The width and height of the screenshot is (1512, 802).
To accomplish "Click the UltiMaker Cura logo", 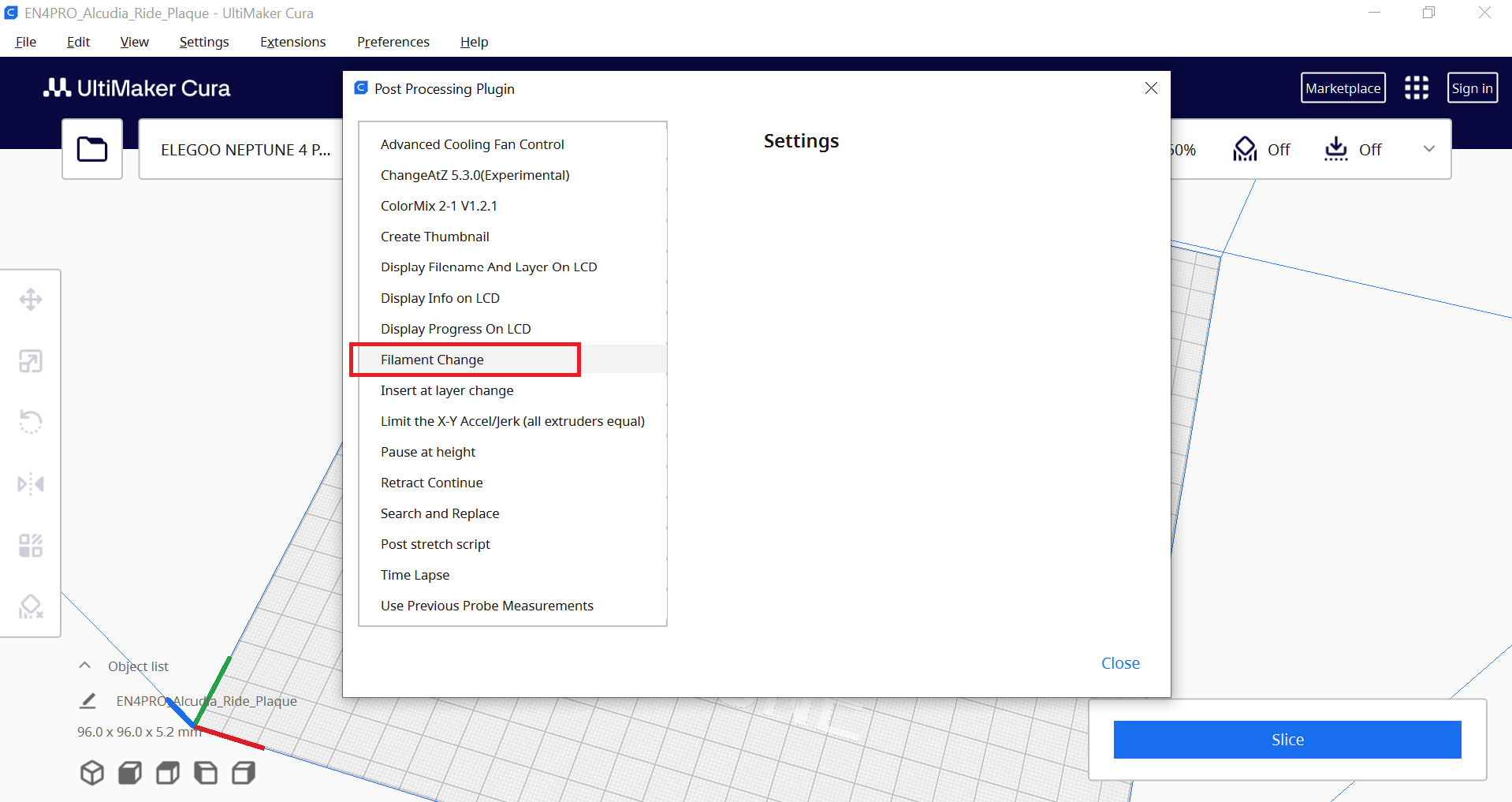I will 137,88.
